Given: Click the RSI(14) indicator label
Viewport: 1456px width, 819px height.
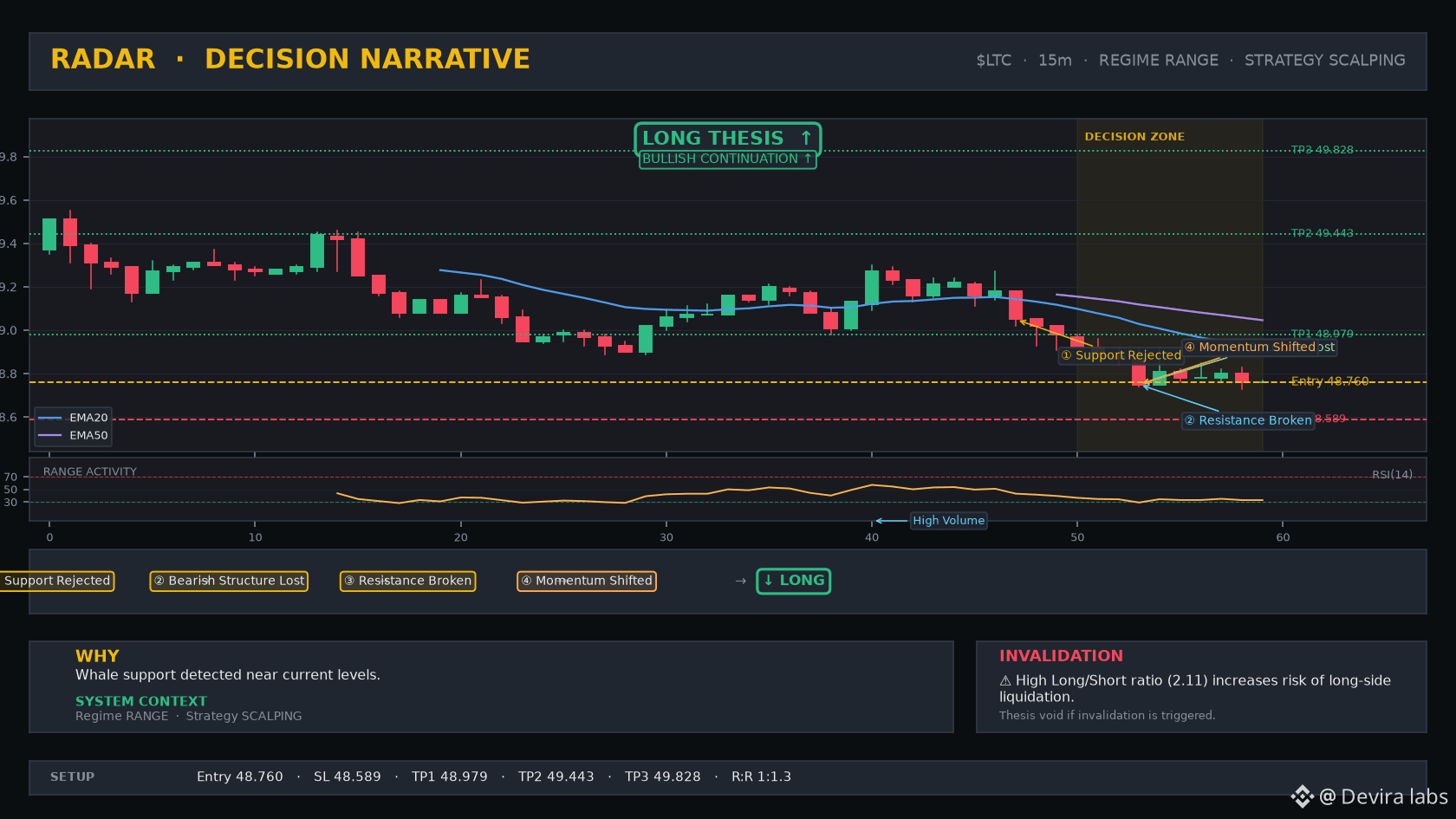Looking at the screenshot, I should [x=1392, y=475].
